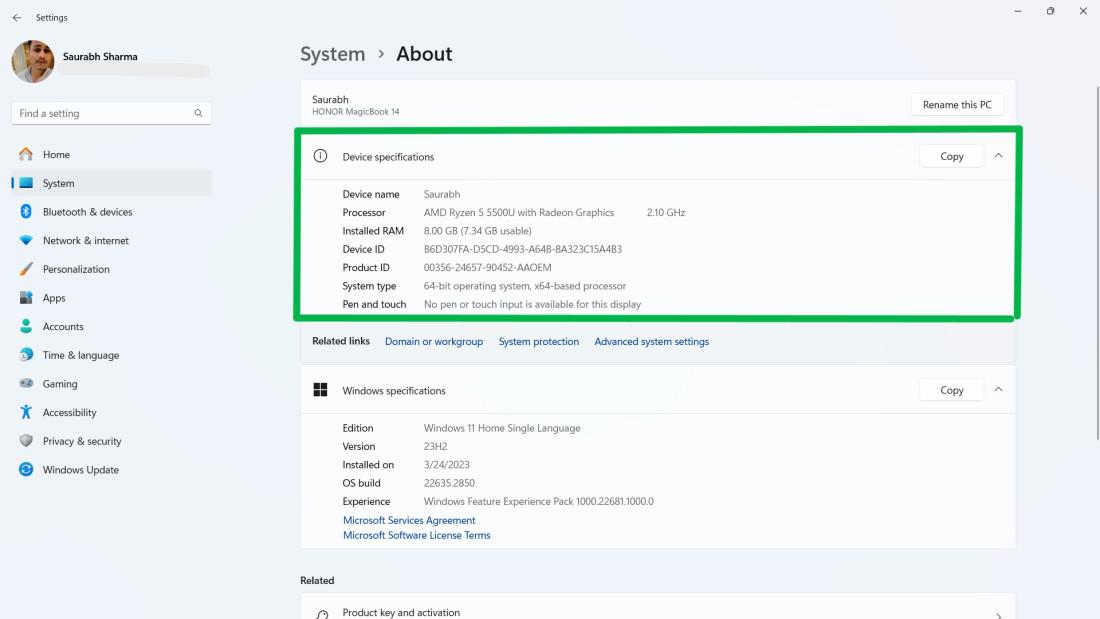The height and width of the screenshot is (619, 1100).
Task: Copy the Device specifications
Action: (x=951, y=156)
